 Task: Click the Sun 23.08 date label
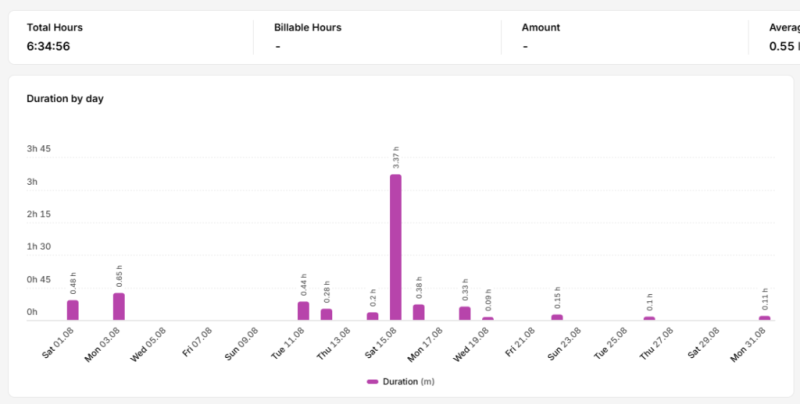pyautogui.click(x=564, y=344)
